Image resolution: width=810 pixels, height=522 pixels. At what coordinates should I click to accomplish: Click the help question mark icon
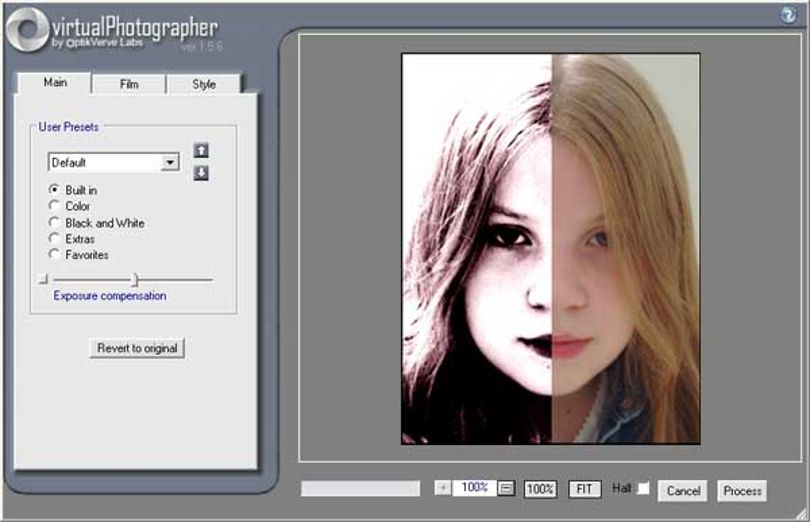coord(788,15)
